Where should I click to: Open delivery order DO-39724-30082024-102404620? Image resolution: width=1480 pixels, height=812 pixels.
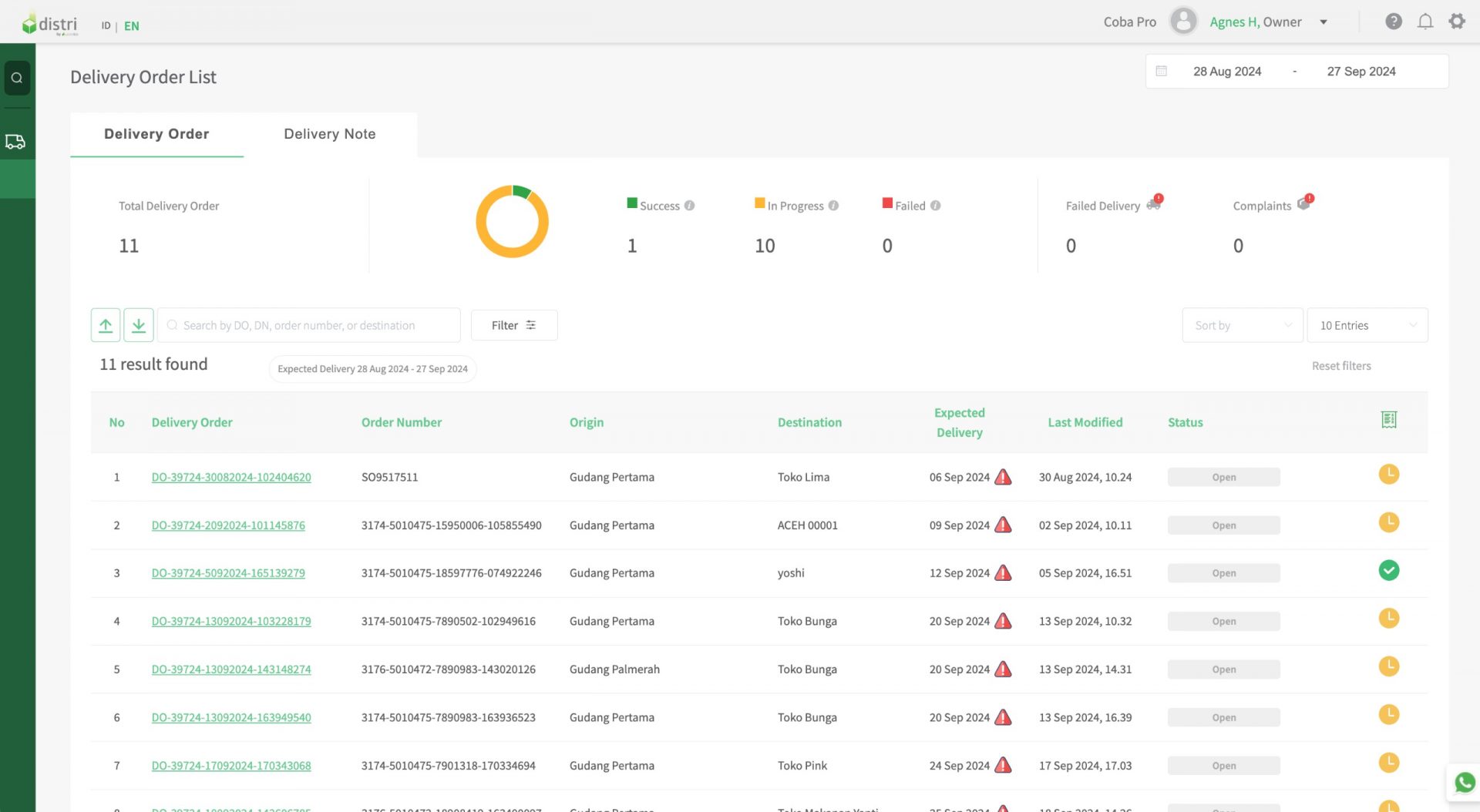coord(231,478)
